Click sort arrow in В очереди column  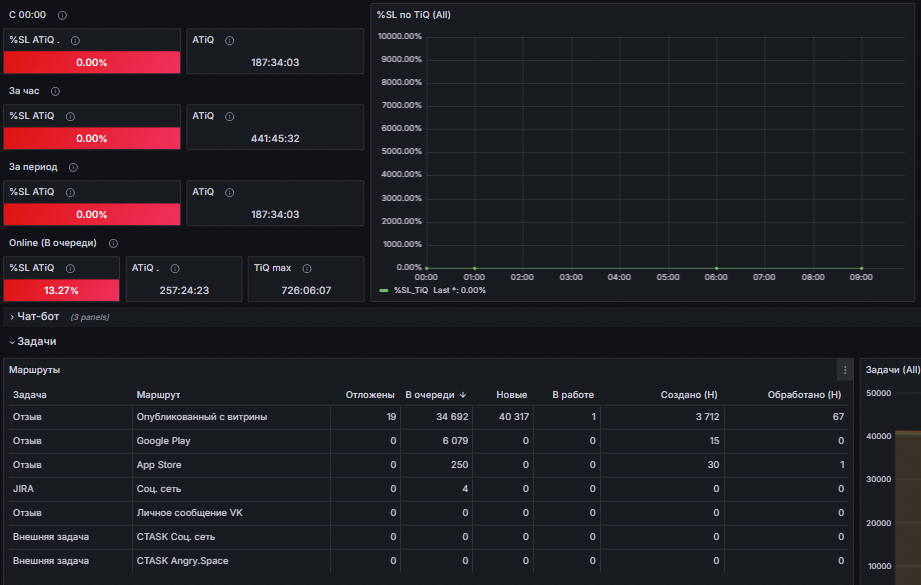(x=463, y=395)
